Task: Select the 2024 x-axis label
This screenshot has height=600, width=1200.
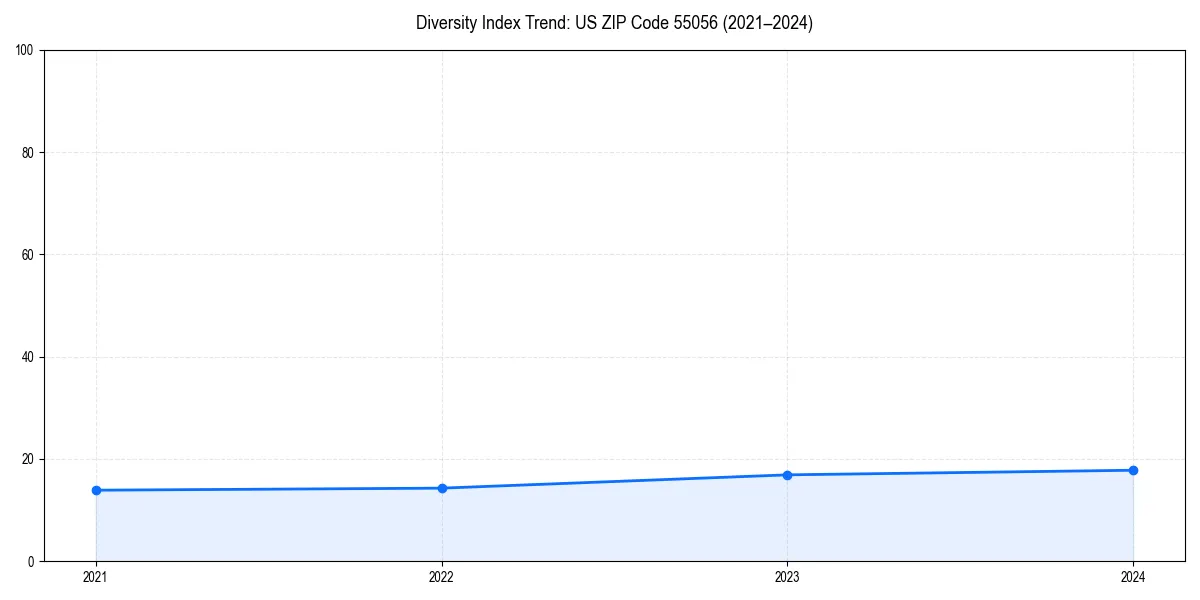Action: click(x=1133, y=577)
